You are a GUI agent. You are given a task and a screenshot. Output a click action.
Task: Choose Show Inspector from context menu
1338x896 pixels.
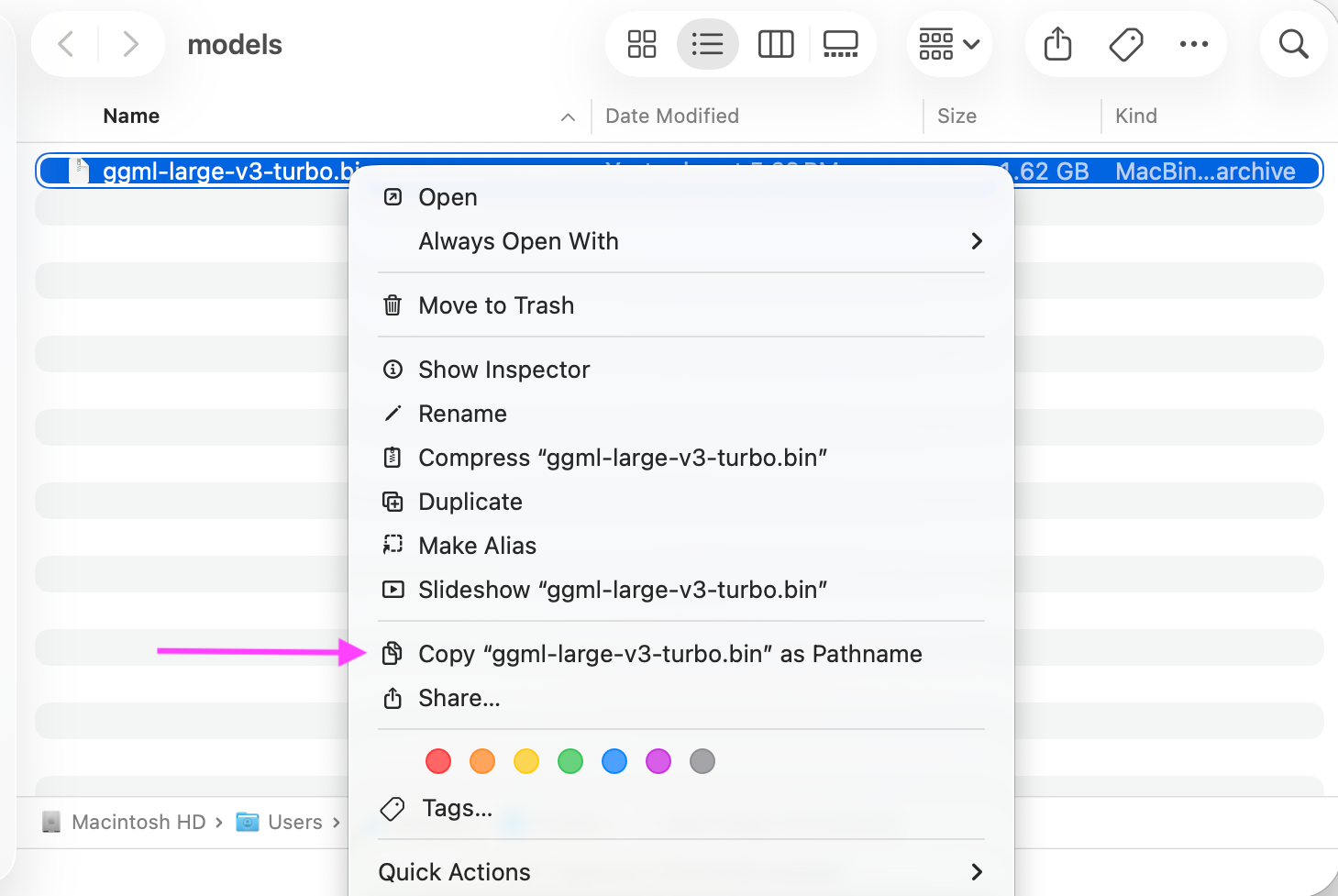point(503,370)
